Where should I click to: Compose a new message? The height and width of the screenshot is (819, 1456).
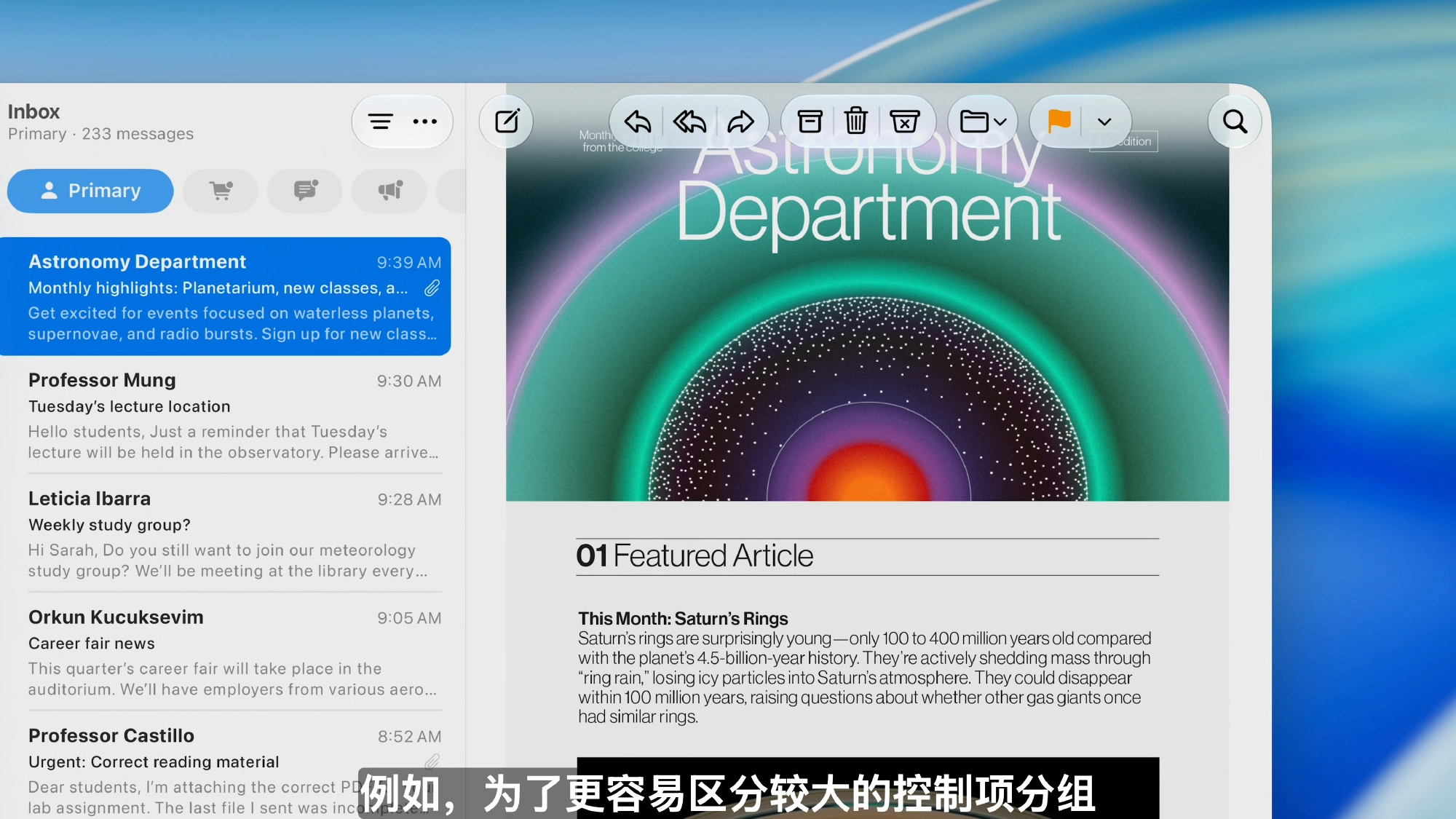click(x=507, y=121)
